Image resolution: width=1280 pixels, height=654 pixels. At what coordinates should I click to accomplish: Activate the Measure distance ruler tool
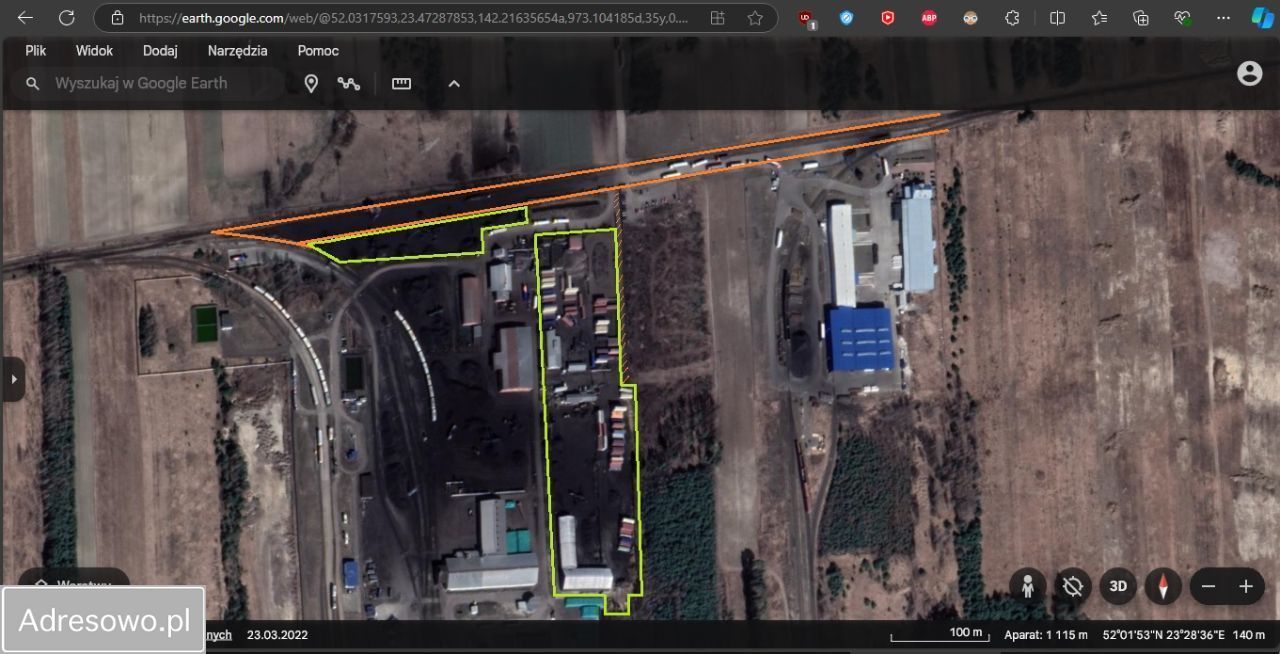pyautogui.click(x=401, y=84)
